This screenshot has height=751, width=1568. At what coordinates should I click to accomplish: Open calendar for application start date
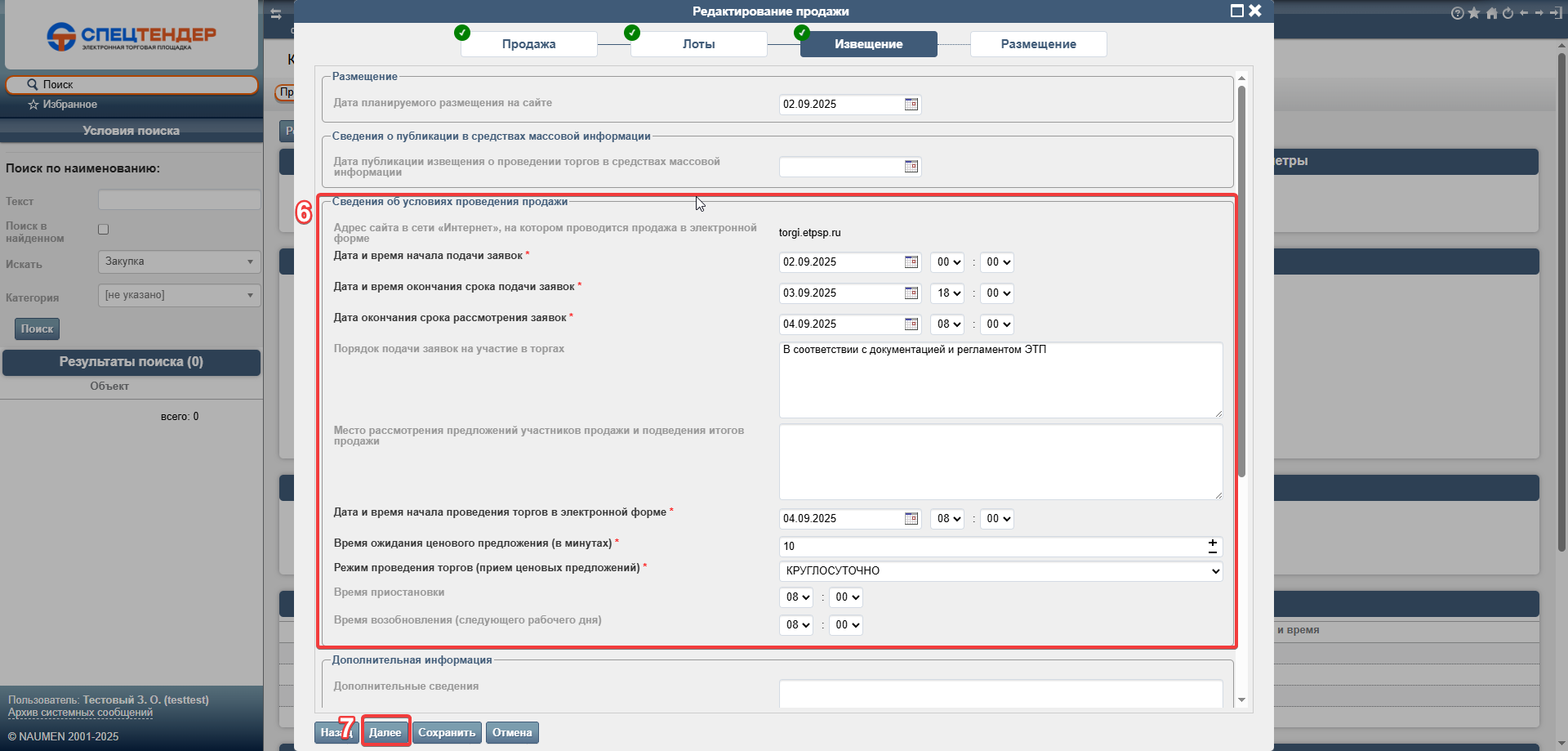pos(911,262)
